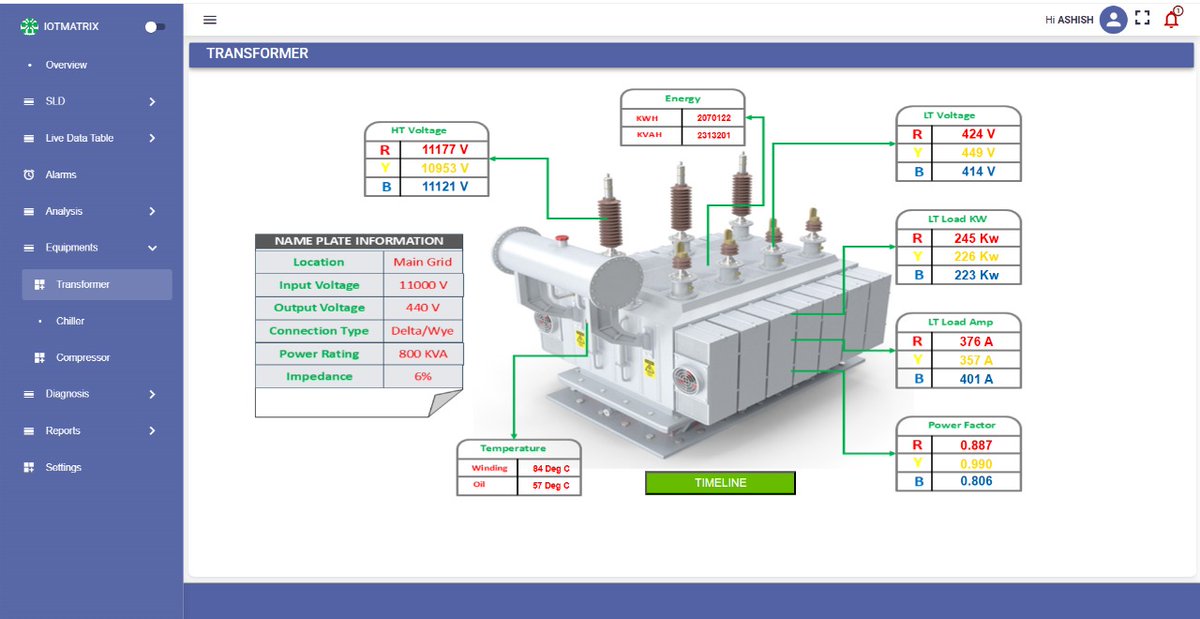Expand the Reports menu chevron
This screenshot has height=619, width=1200.
pos(152,430)
